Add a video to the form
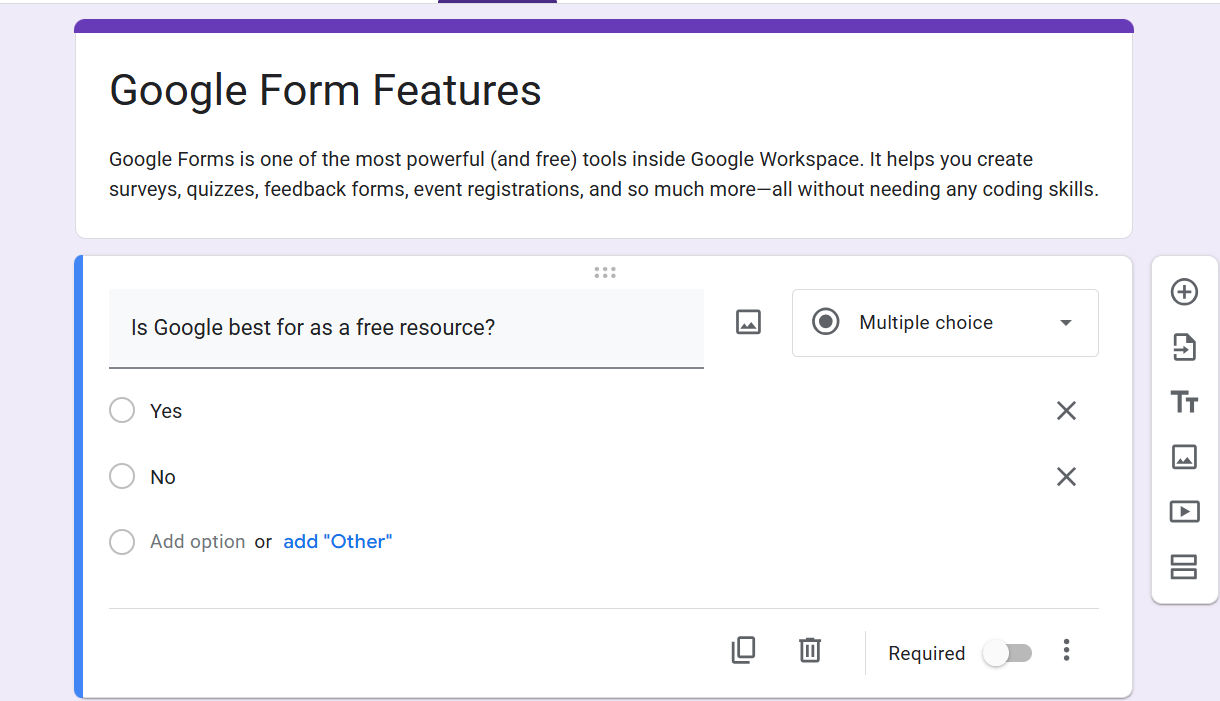Image resolution: width=1220 pixels, height=701 pixels. [x=1184, y=511]
